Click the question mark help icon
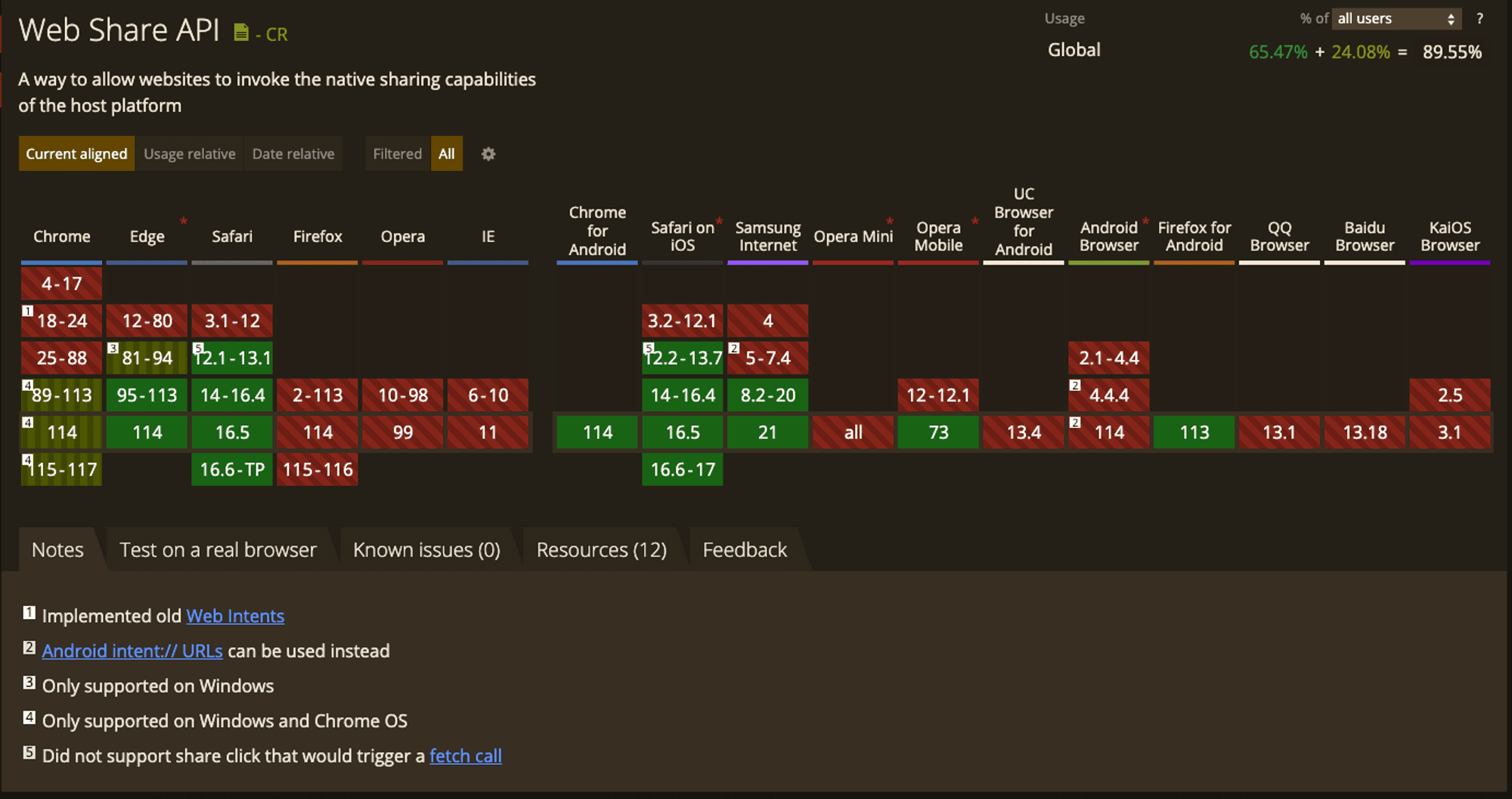1512x799 pixels. coord(1479,19)
